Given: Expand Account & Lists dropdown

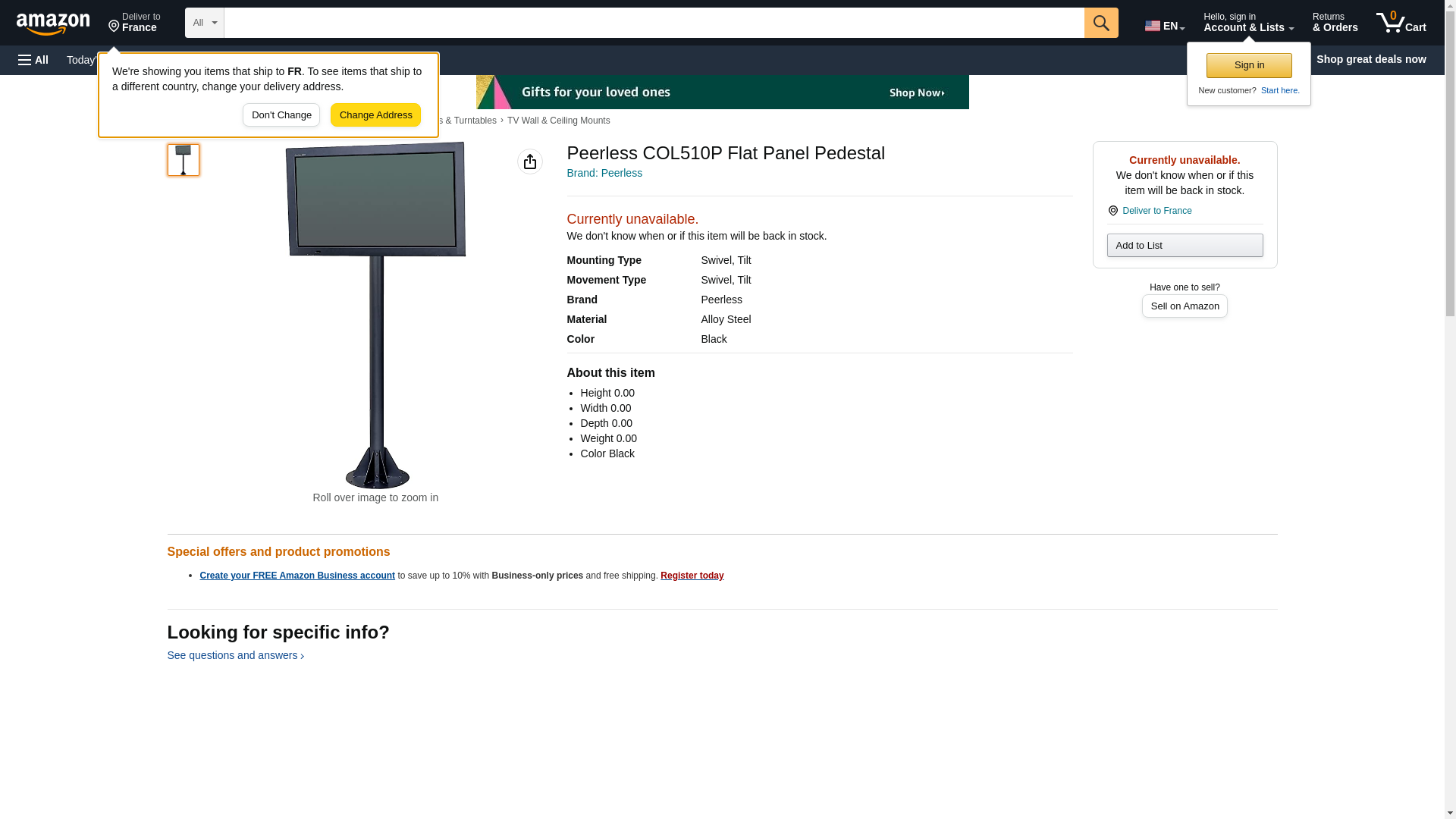Looking at the screenshot, I should pyautogui.click(x=1248, y=22).
